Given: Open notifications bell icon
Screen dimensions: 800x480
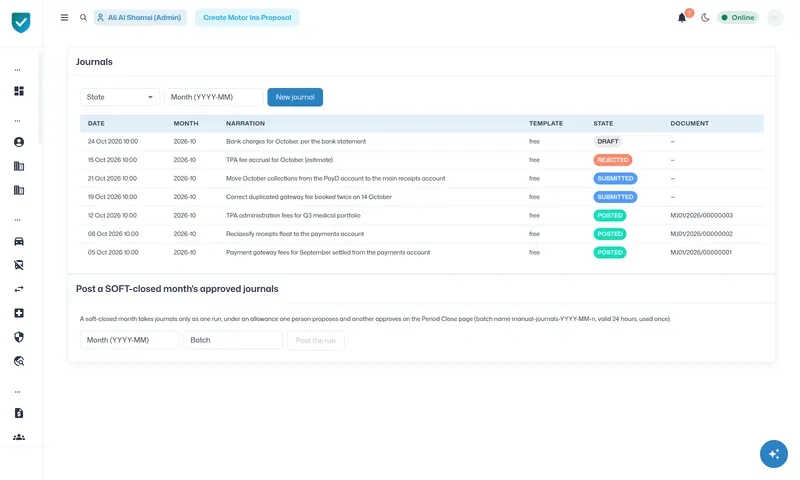Looking at the screenshot, I should [x=682, y=18].
